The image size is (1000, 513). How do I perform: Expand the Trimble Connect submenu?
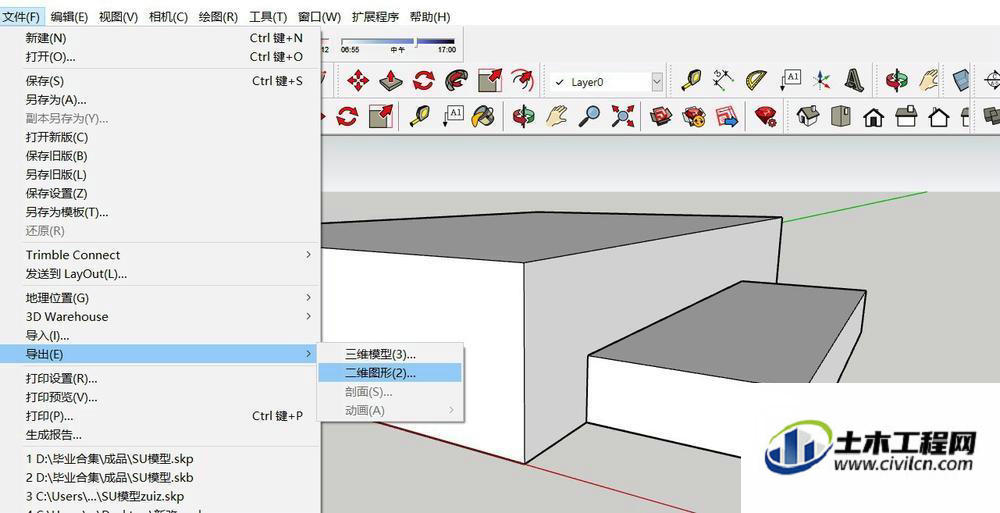coord(160,255)
